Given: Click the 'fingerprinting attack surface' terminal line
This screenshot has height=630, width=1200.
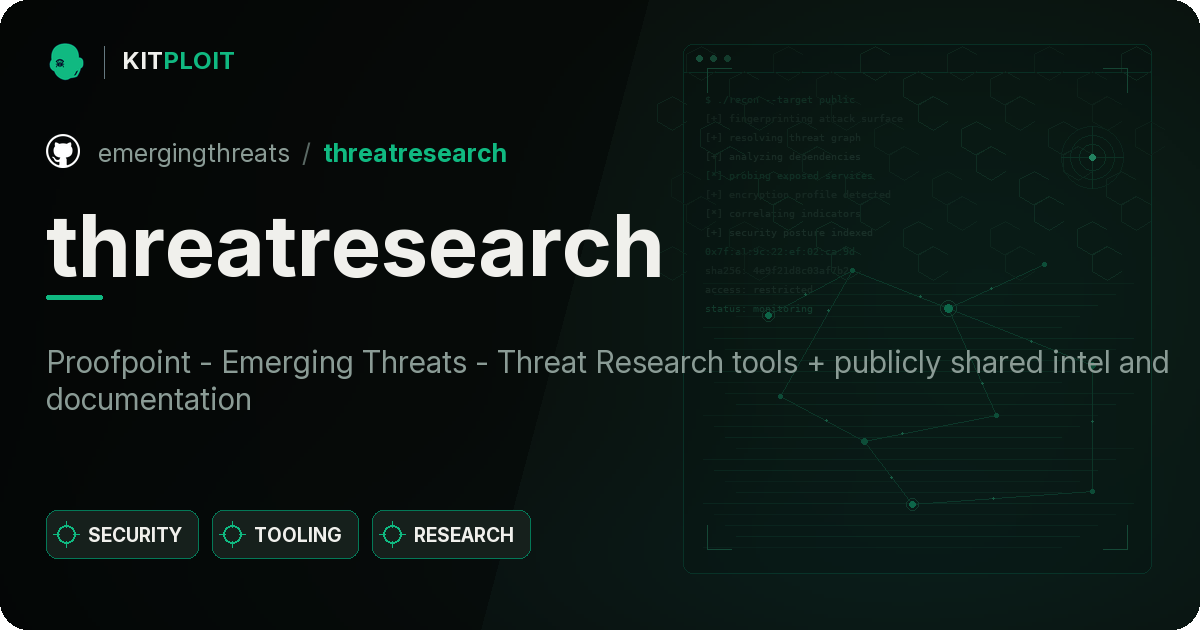Looking at the screenshot, I should (x=804, y=119).
